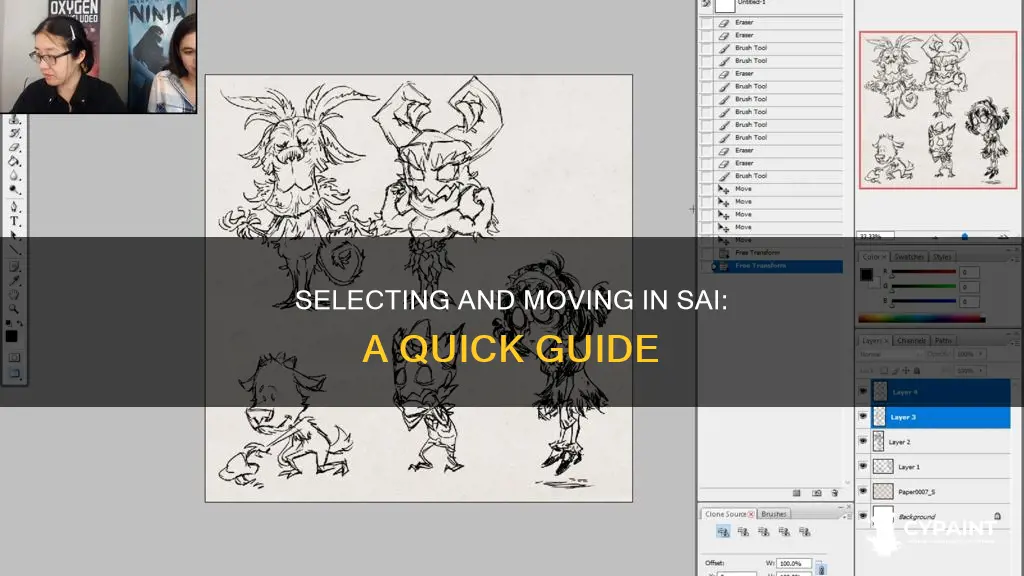Zoom out in the Navigator panel
Screen dimensions: 1024x576
[x=935, y=236]
